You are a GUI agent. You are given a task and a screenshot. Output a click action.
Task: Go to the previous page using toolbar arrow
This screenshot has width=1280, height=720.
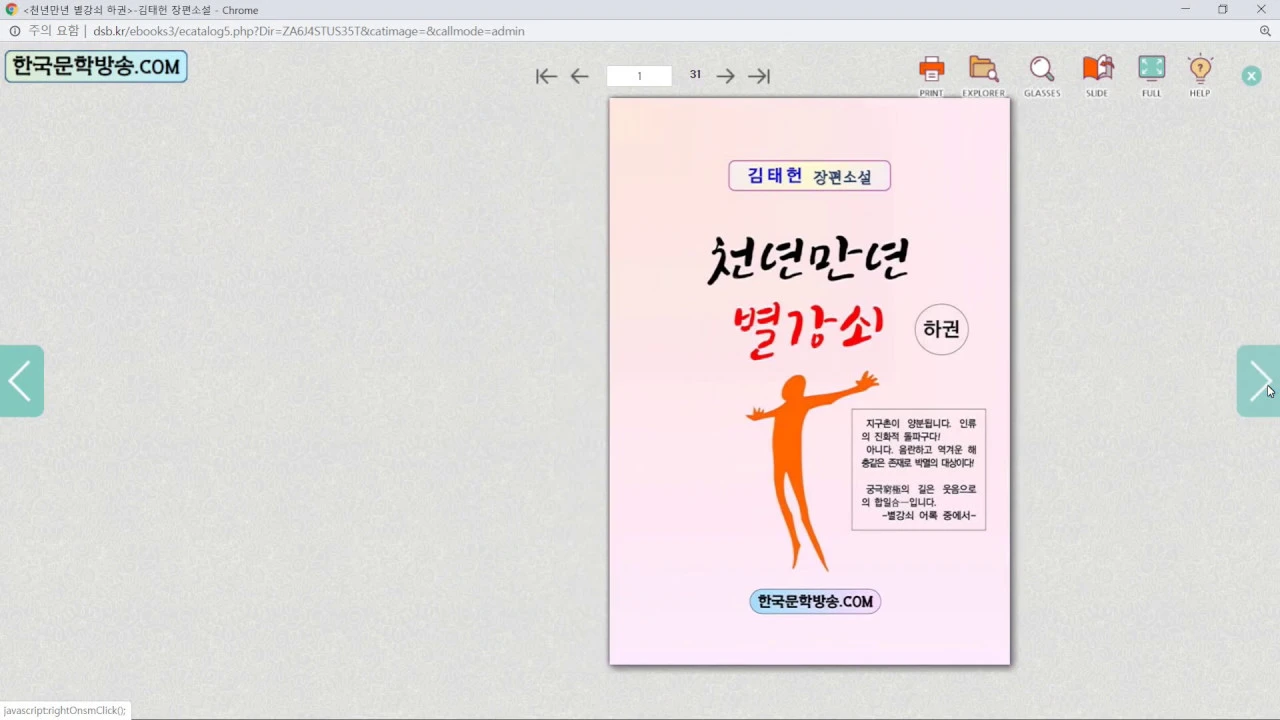pyautogui.click(x=580, y=76)
